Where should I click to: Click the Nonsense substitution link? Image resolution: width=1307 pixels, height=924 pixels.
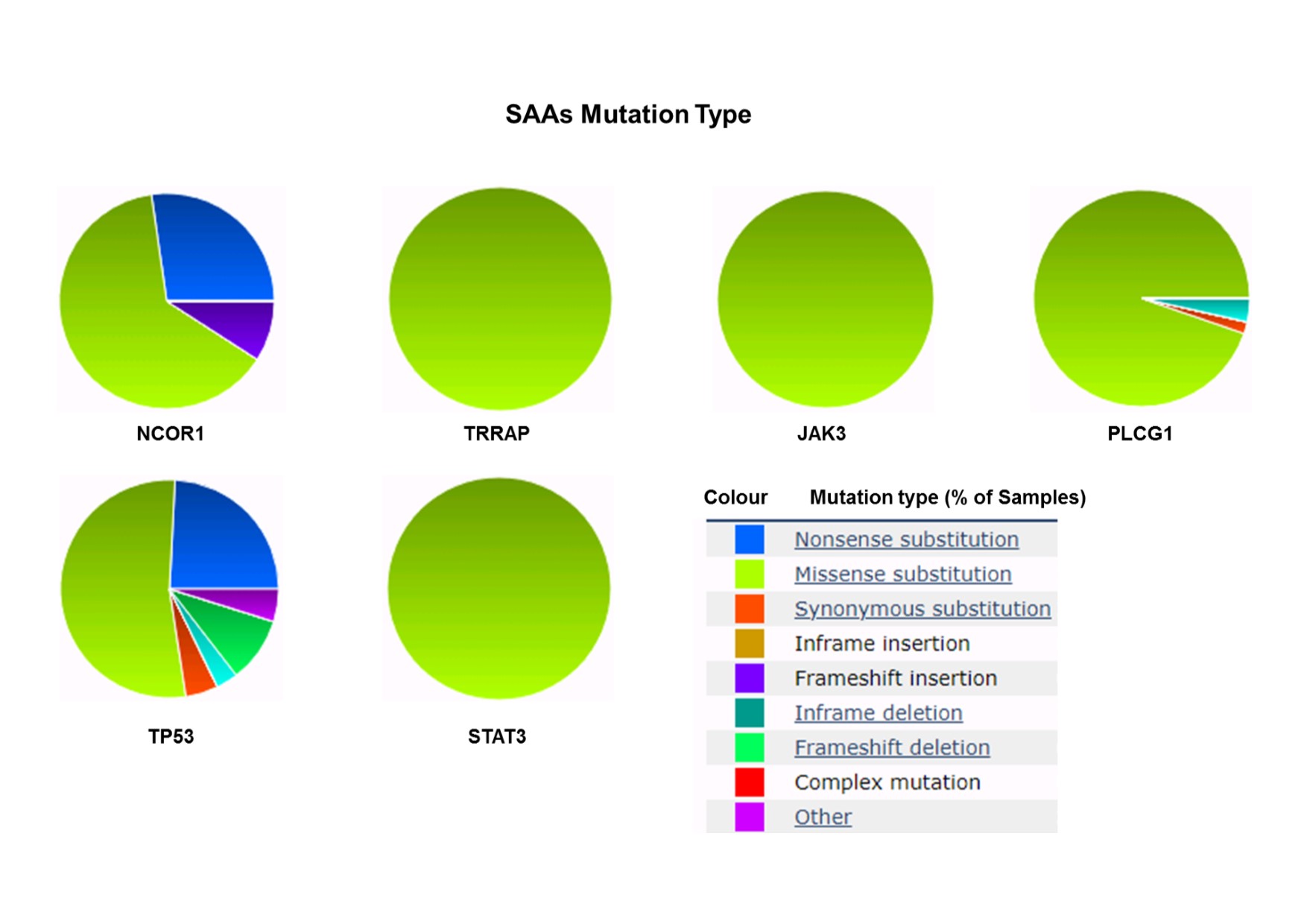click(x=905, y=539)
